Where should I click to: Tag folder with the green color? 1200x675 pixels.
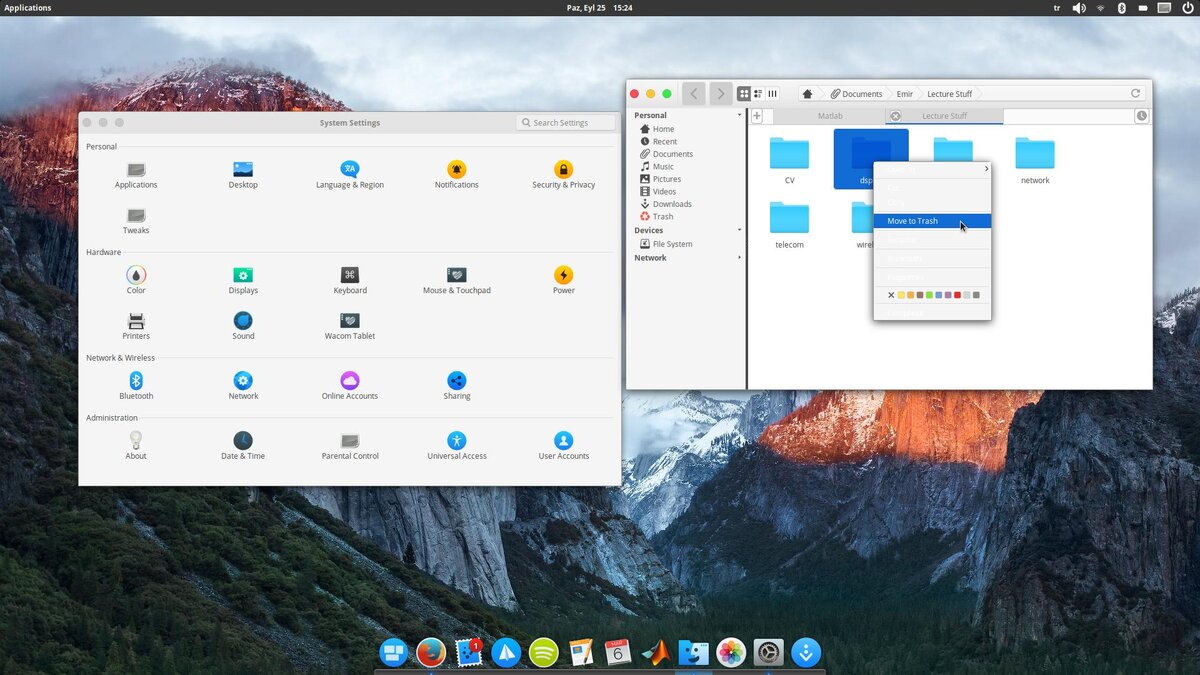point(929,295)
